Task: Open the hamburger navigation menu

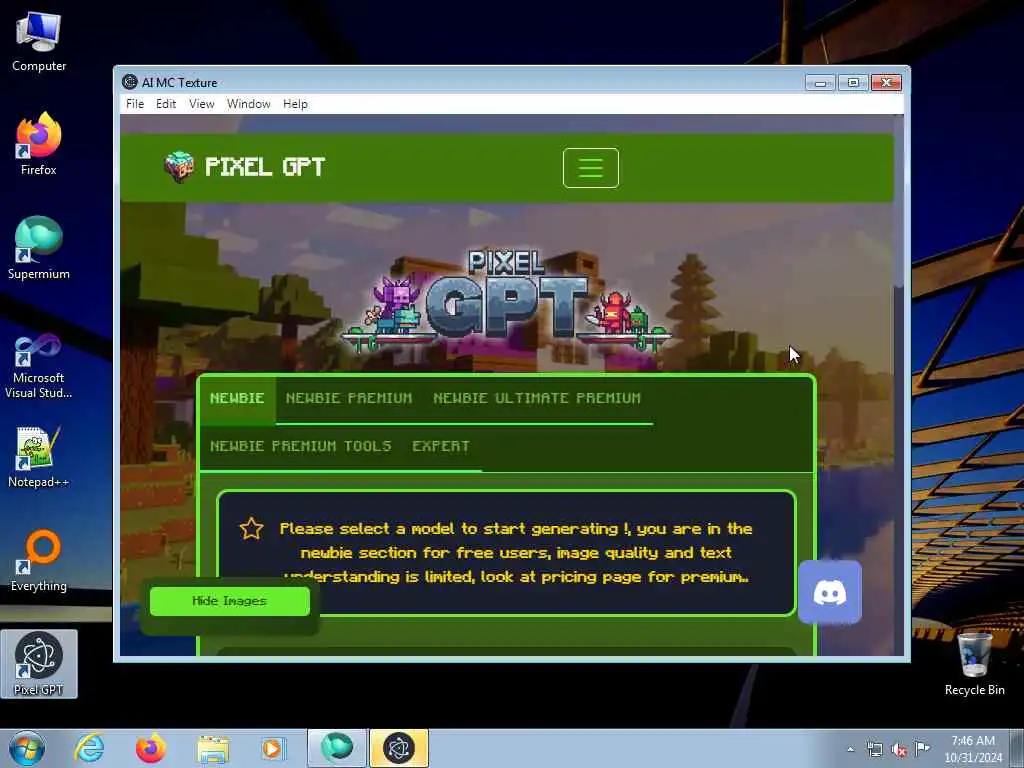Action: point(590,168)
